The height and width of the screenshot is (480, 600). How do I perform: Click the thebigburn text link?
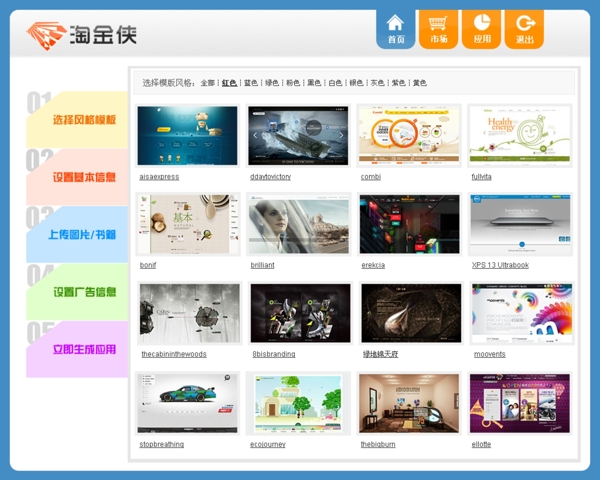click(378, 444)
